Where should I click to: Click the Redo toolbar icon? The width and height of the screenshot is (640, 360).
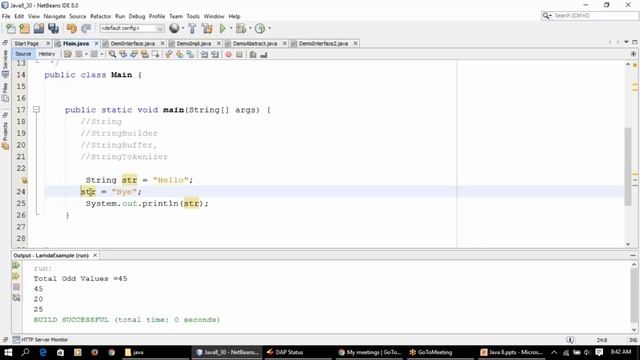click(x=86, y=29)
